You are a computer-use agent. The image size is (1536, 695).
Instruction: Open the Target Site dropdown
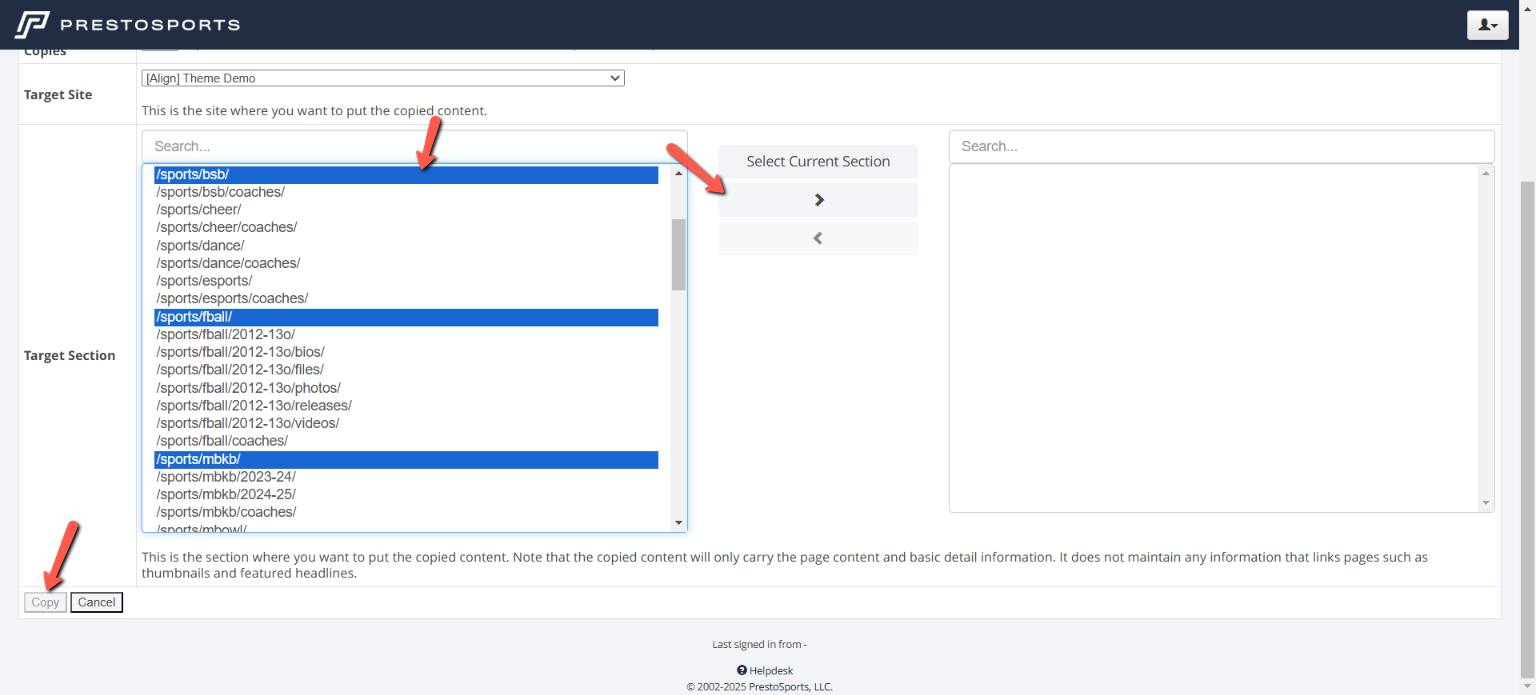pyautogui.click(x=383, y=78)
